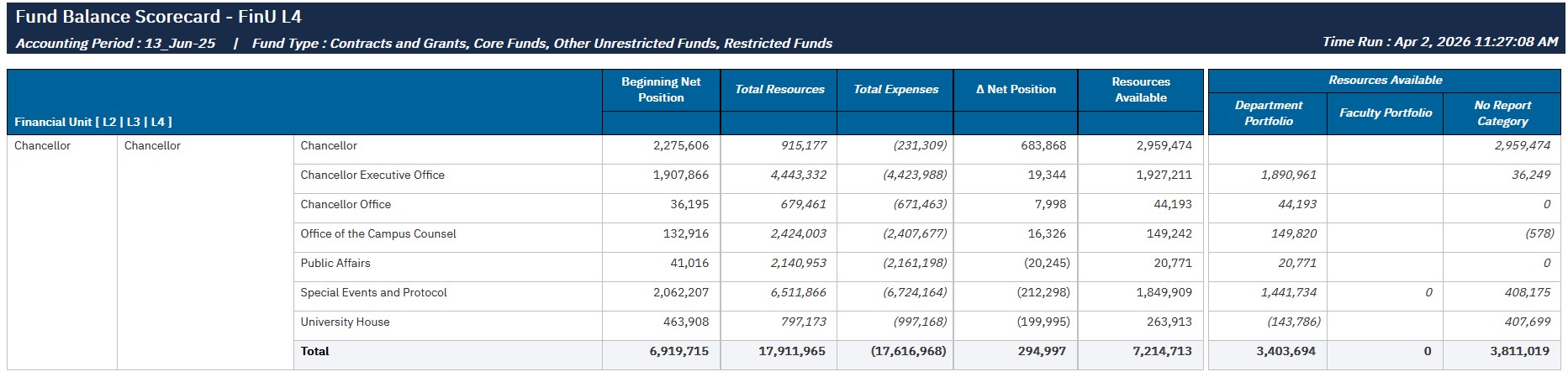Click the University House row label

click(x=345, y=322)
